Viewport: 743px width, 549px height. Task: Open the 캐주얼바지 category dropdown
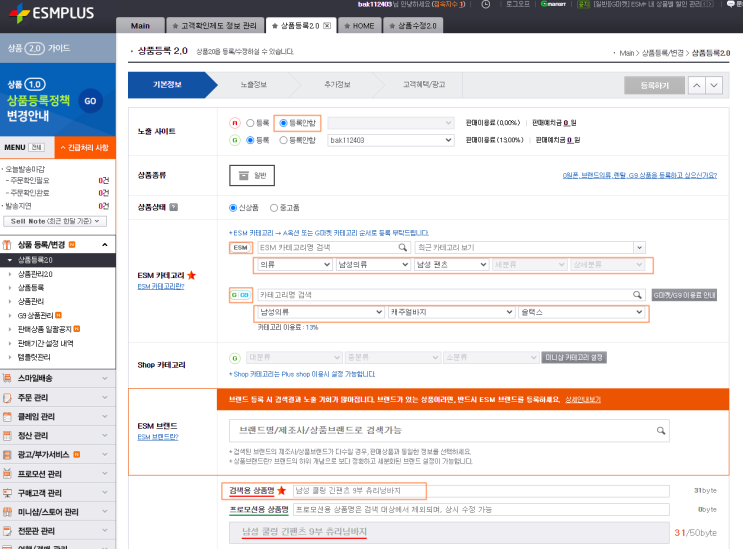pyautogui.click(x=451, y=312)
